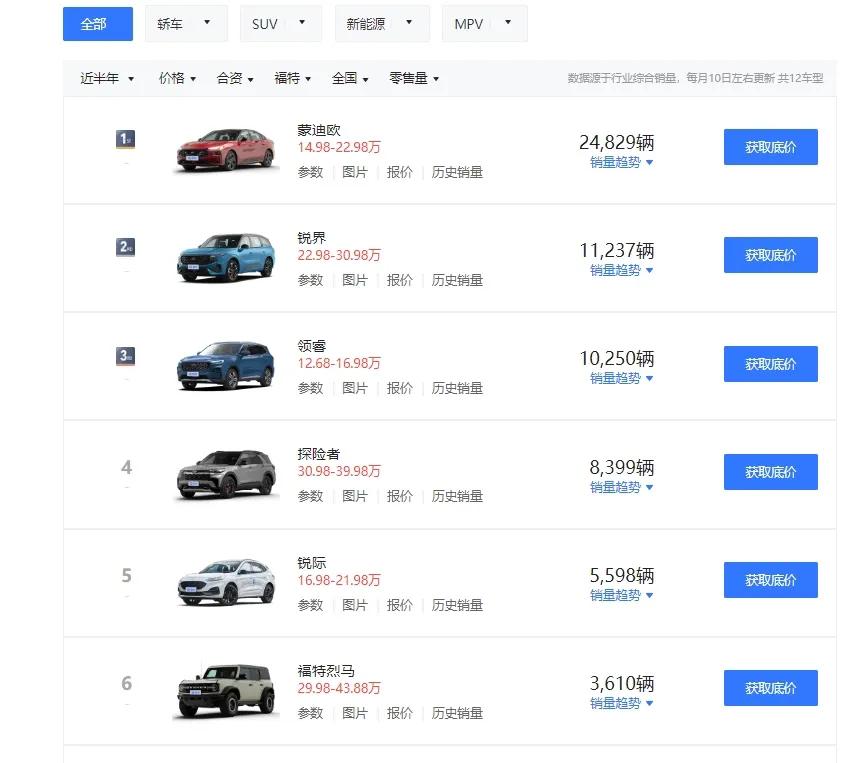
Task: Click the rank number 4
Action: 127,467
